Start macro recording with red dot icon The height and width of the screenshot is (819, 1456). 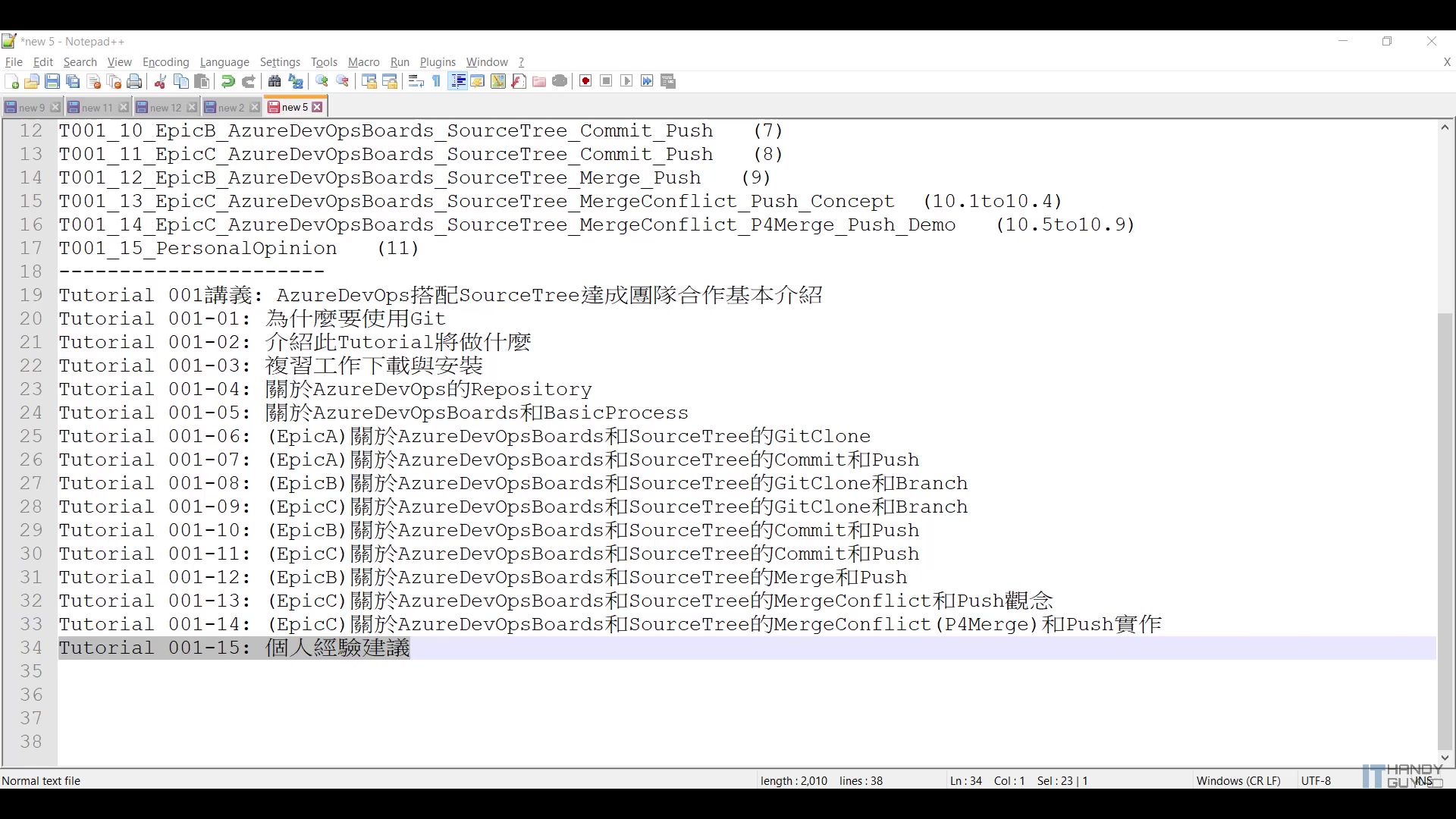click(x=585, y=82)
